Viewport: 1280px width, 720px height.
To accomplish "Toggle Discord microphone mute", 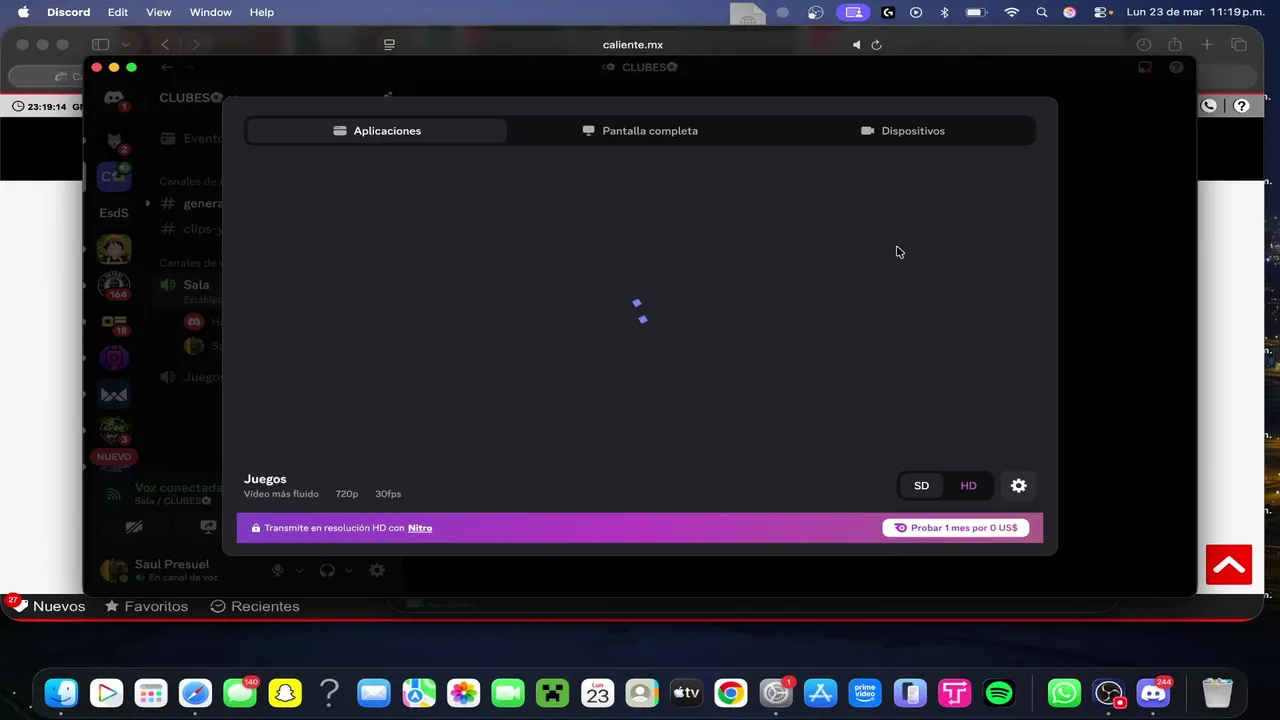I will tap(278, 570).
